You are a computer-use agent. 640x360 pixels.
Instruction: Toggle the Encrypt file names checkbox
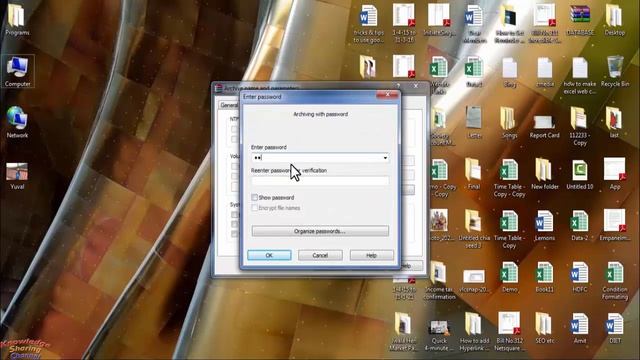pos(254,208)
